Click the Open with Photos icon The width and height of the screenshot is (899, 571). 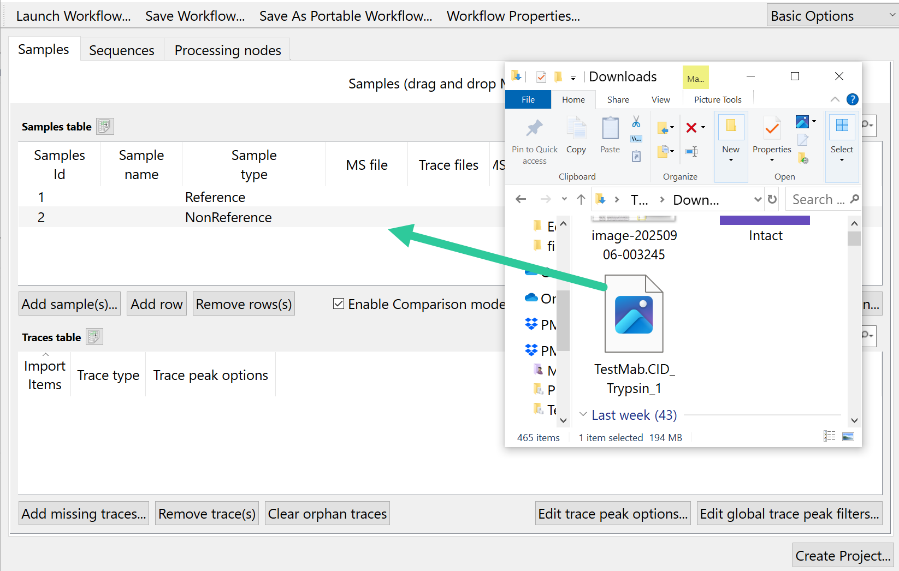point(802,122)
